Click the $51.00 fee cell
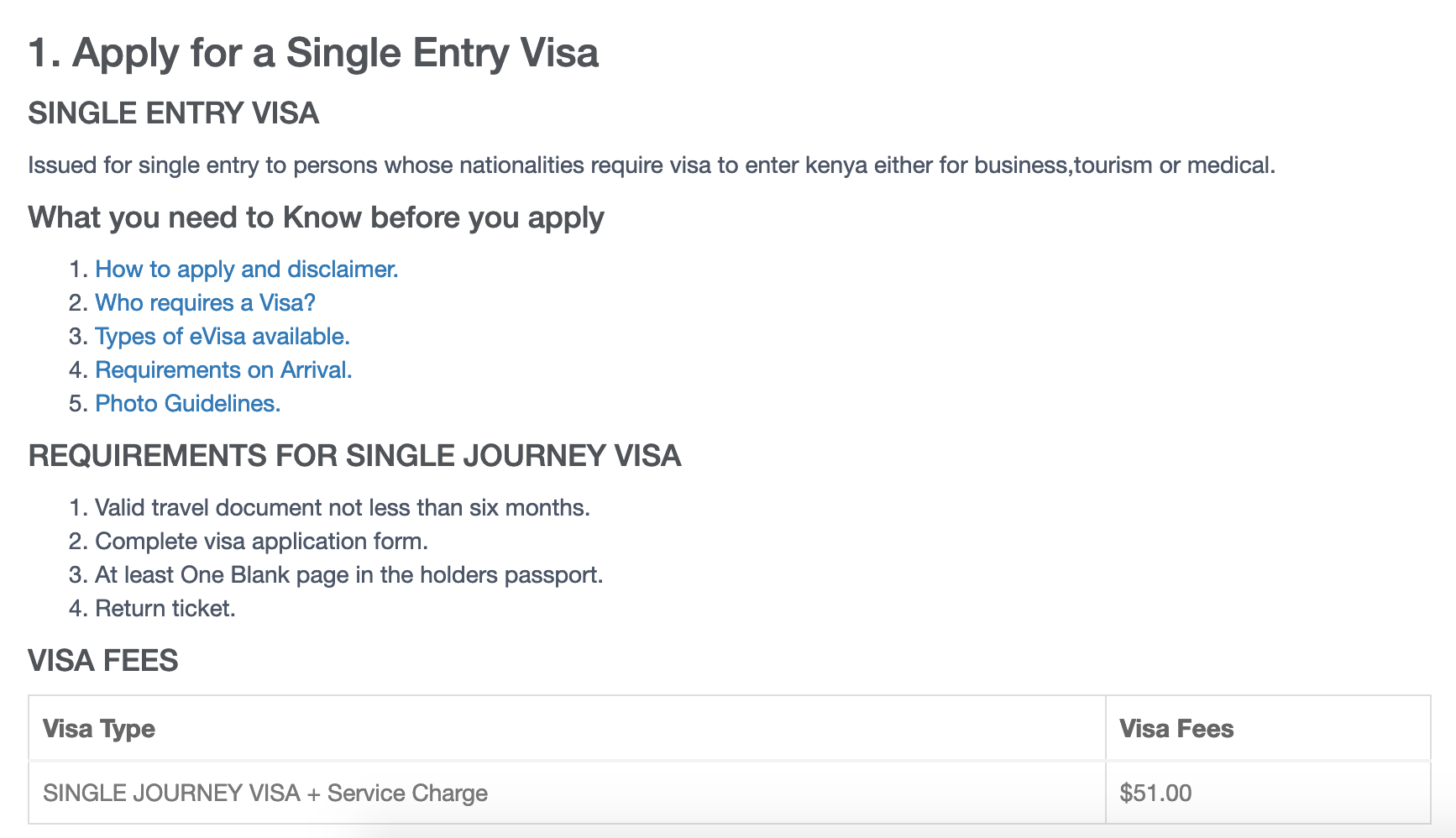Image resolution: width=1456 pixels, height=838 pixels. pos(1268,793)
